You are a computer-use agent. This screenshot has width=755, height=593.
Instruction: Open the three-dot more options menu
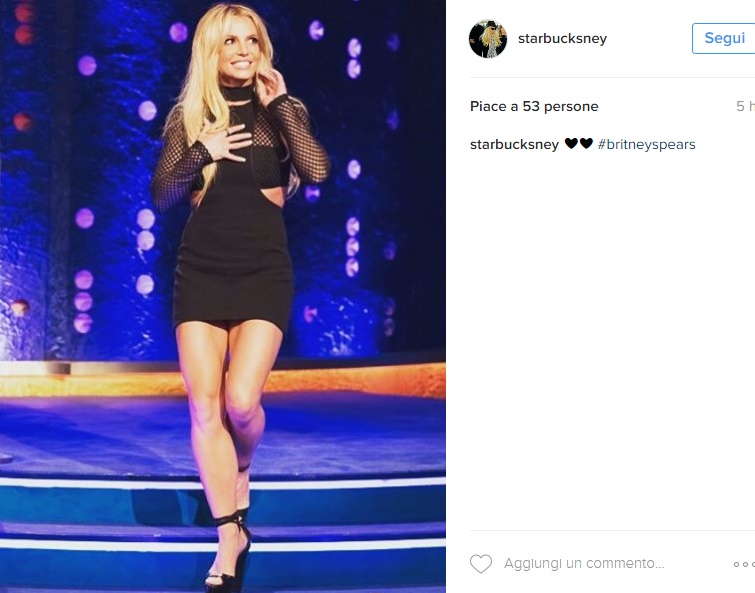[x=744, y=564]
